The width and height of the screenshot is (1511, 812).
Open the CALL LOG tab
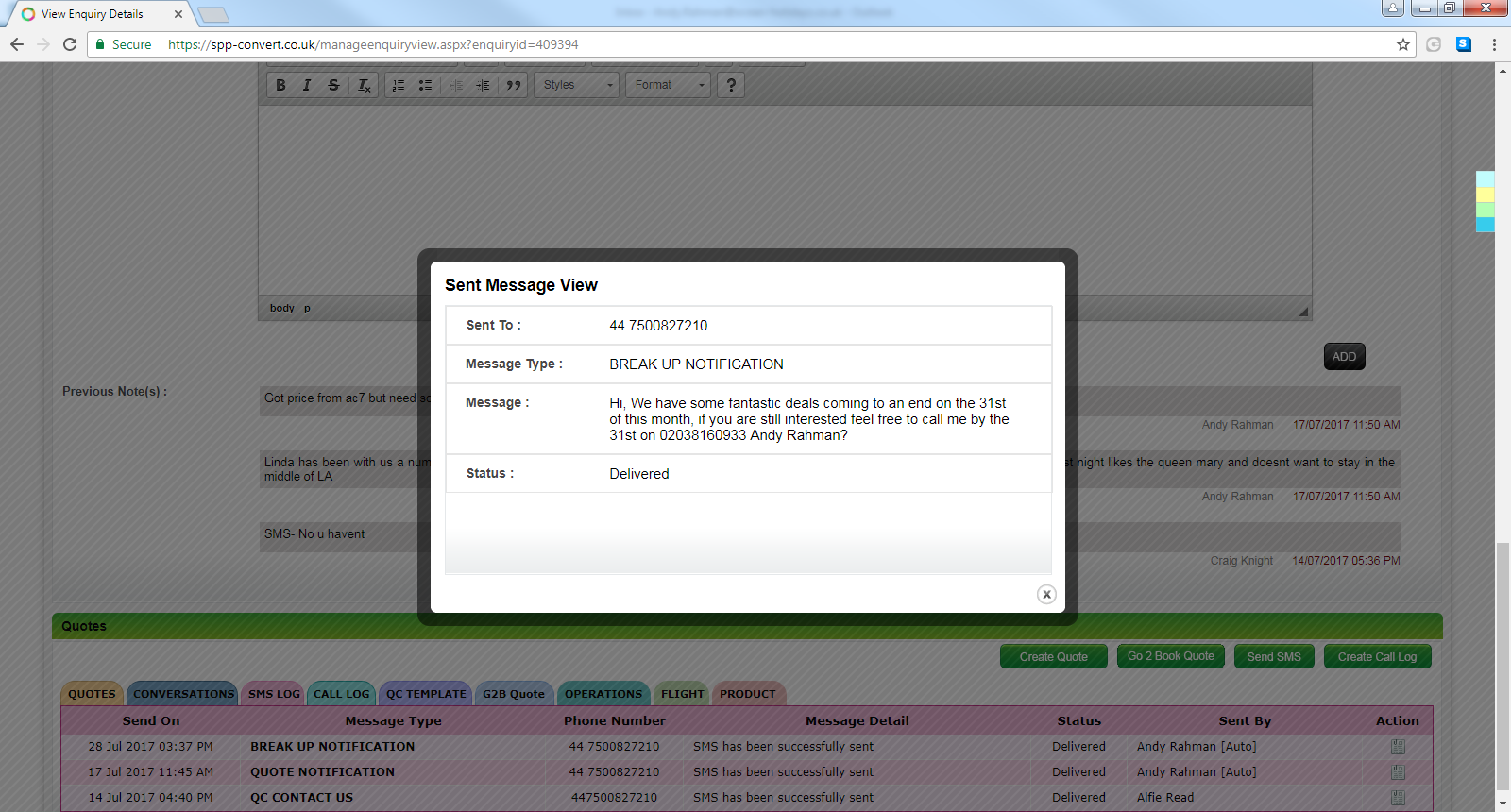(341, 694)
